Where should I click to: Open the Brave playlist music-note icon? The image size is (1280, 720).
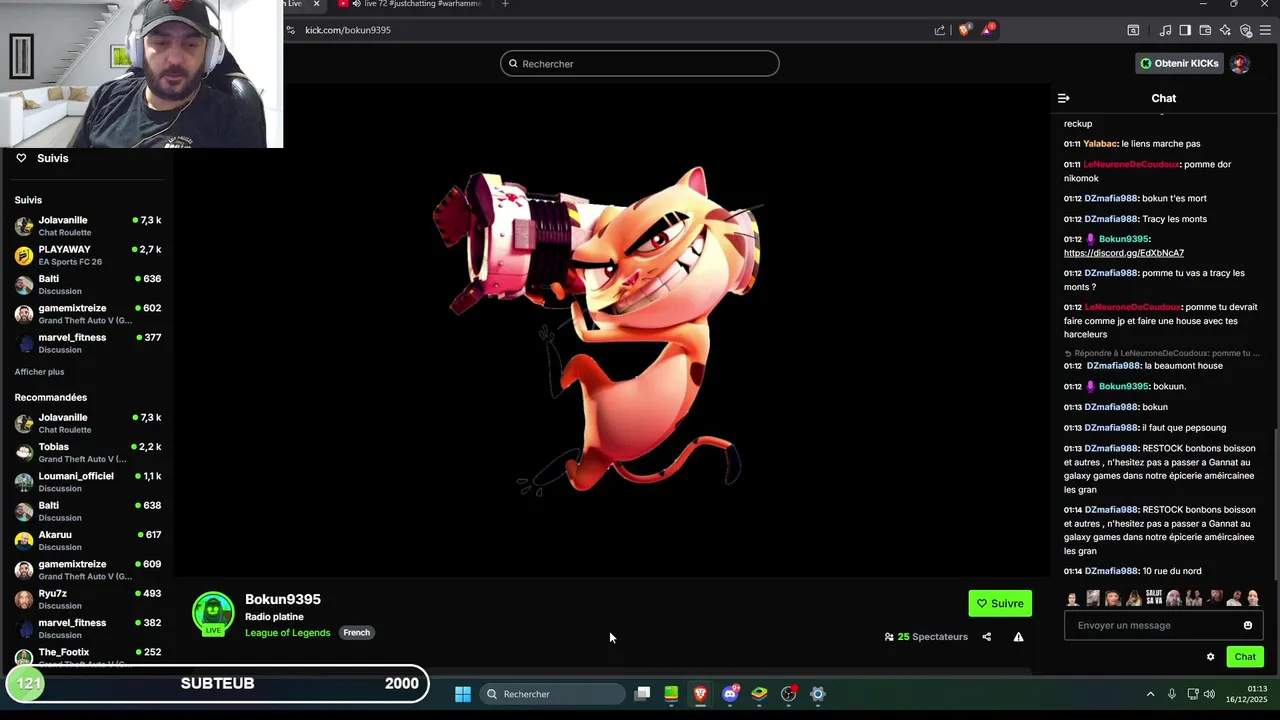pos(1165,30)
